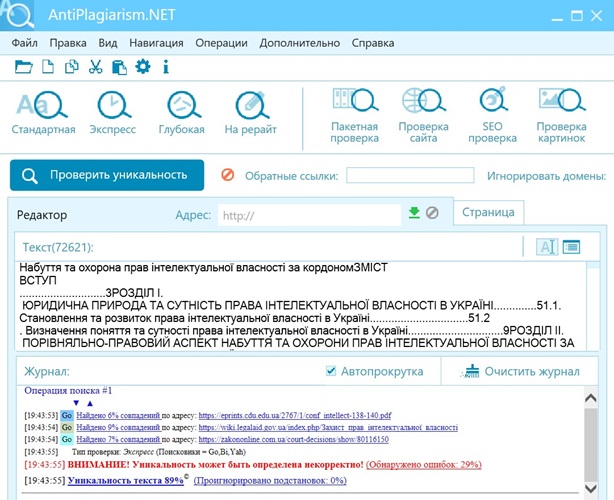Screen dimensions: 614x500
Task: Select the На рерайт check mode
Action: pyautogui.click(x=251, y=113)
